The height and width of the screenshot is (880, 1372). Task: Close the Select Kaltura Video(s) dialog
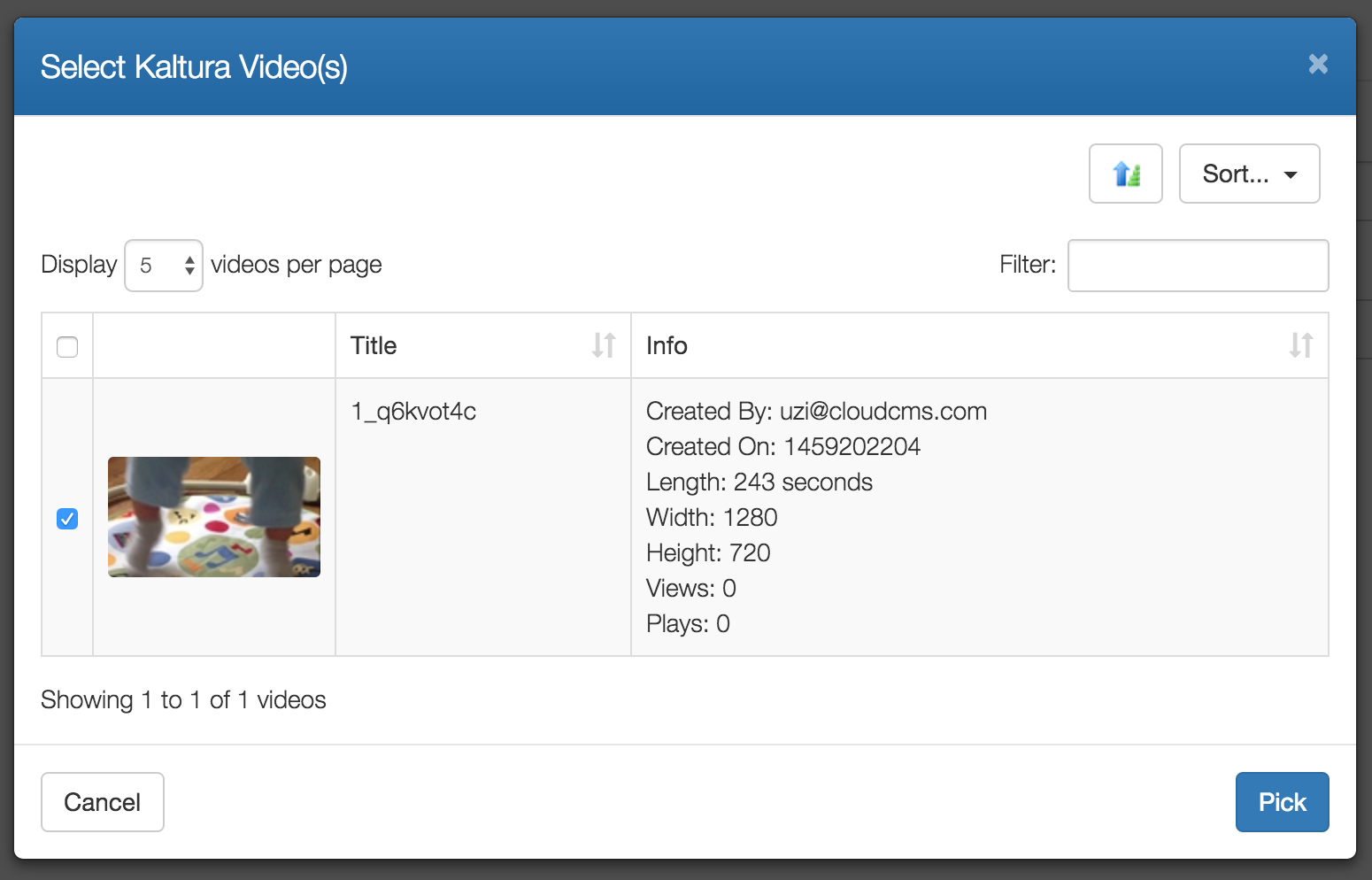pos(1317,64)
